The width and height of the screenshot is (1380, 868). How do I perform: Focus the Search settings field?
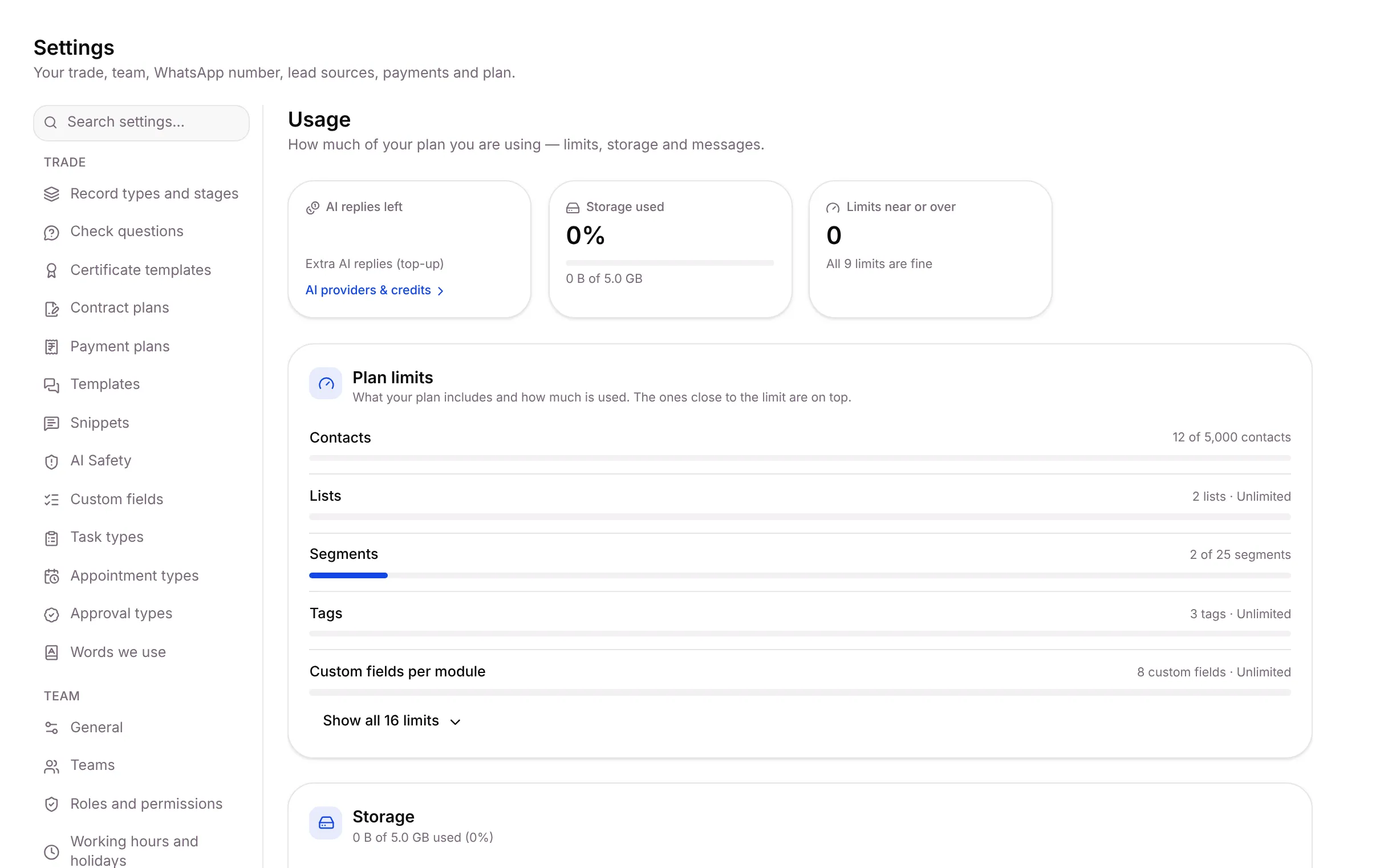141,123
